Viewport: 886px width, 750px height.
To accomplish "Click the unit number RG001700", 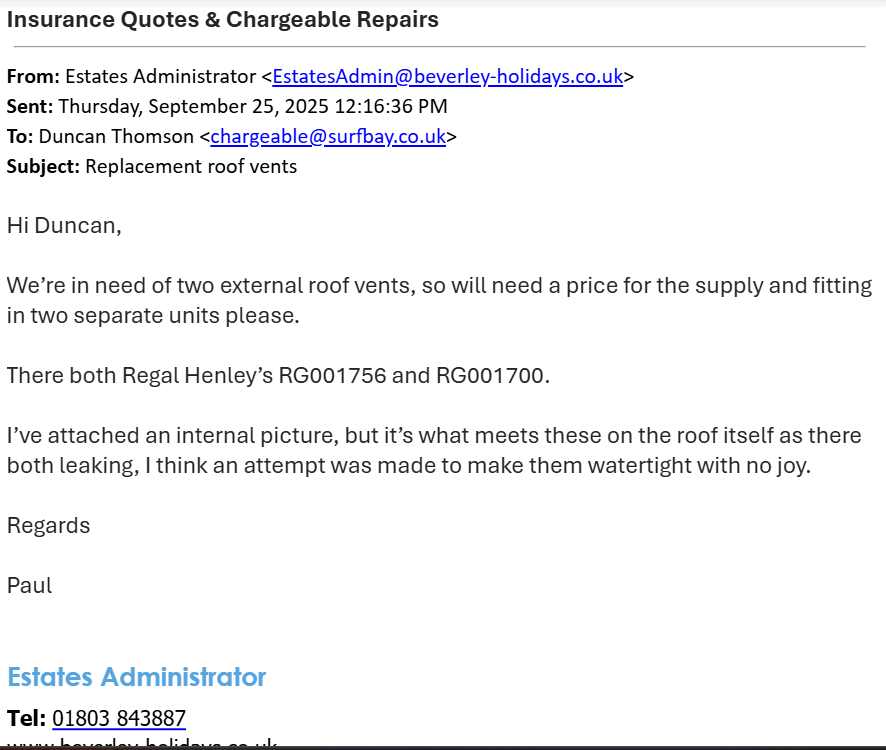I will (x=491, y=376).
